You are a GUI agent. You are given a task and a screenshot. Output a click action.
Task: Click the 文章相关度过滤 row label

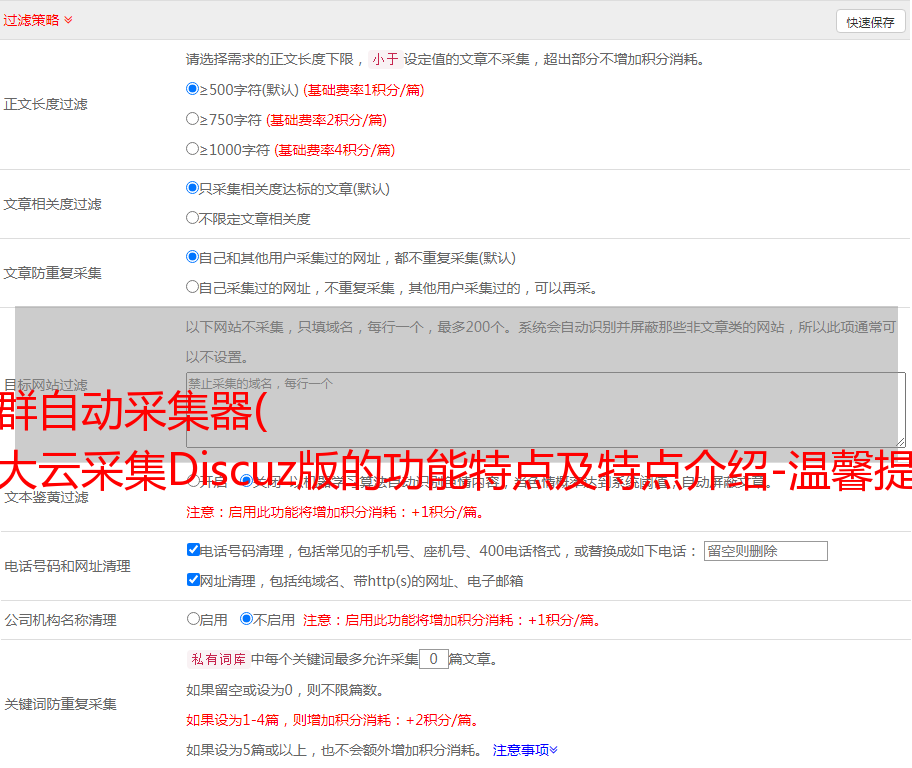pos(52,204)
